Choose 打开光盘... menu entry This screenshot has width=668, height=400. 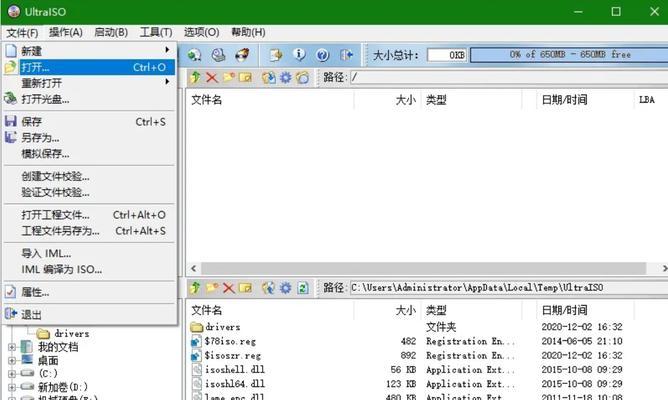(89, 99)
